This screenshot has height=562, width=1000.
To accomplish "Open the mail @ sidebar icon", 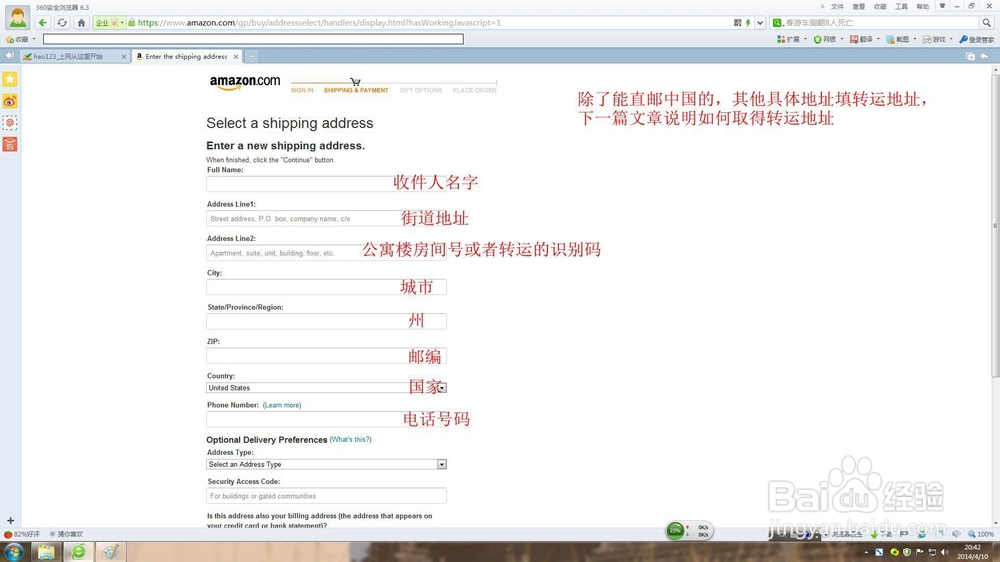I will pyautogui.click(x=10, y=122).
